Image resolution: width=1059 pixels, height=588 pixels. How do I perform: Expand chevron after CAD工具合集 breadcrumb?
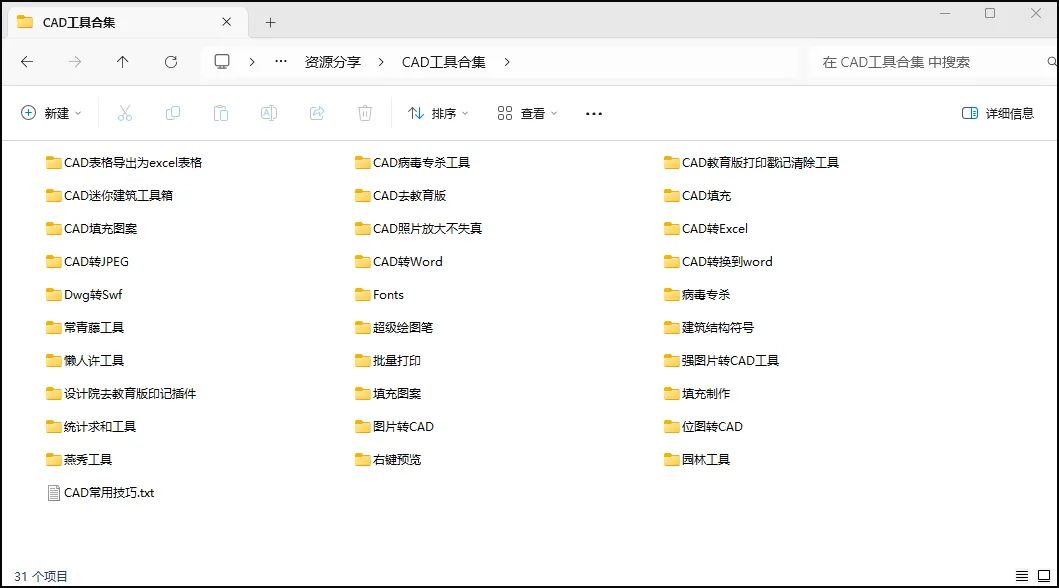507,62
